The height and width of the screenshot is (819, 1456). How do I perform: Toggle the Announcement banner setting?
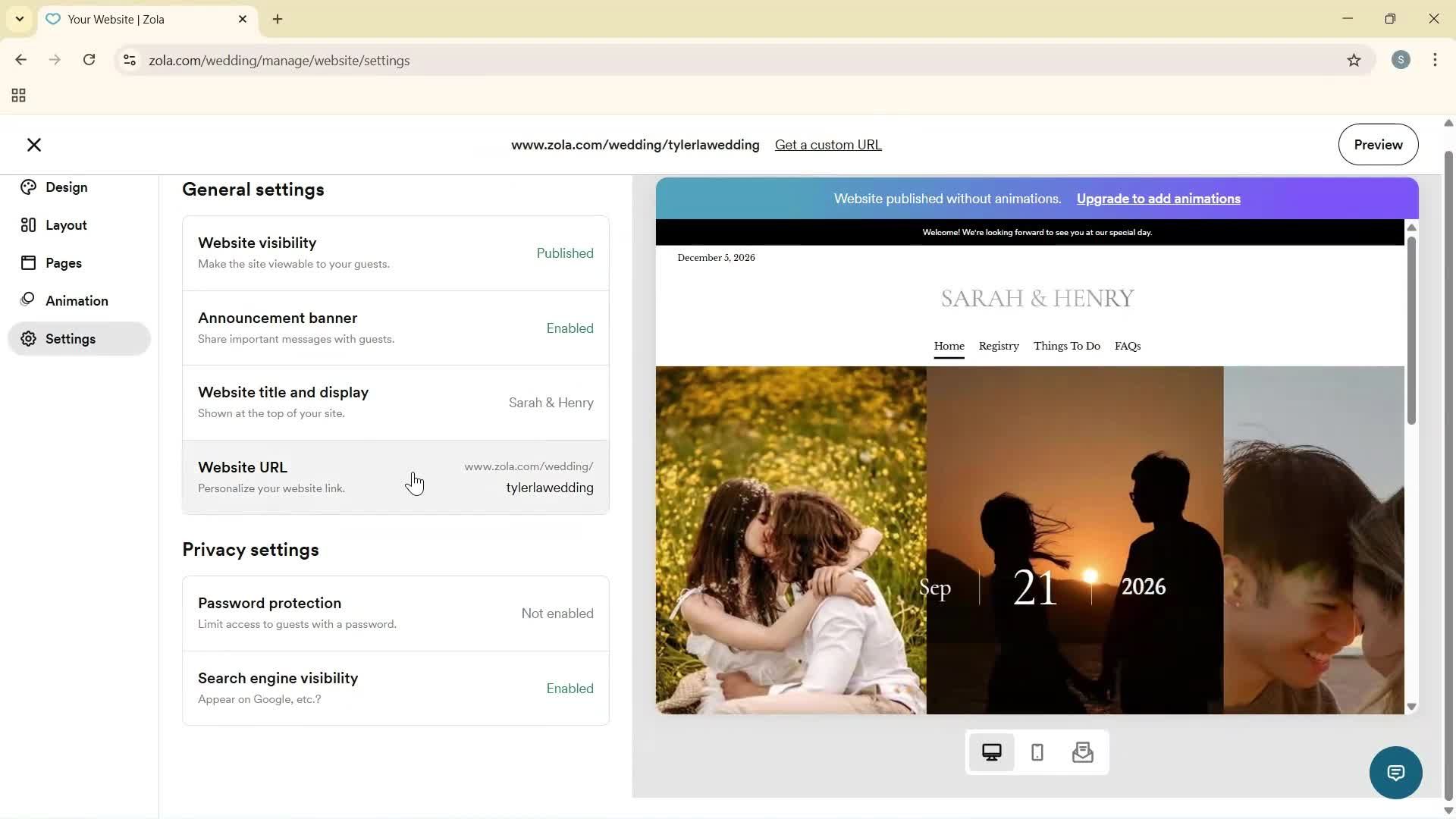(x=395, y=328)
